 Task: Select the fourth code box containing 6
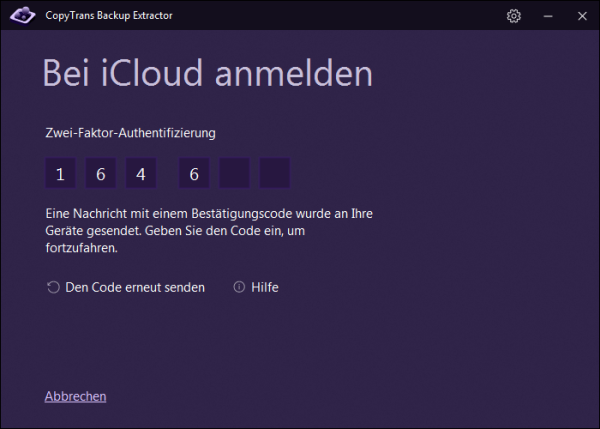click(194, 174)
